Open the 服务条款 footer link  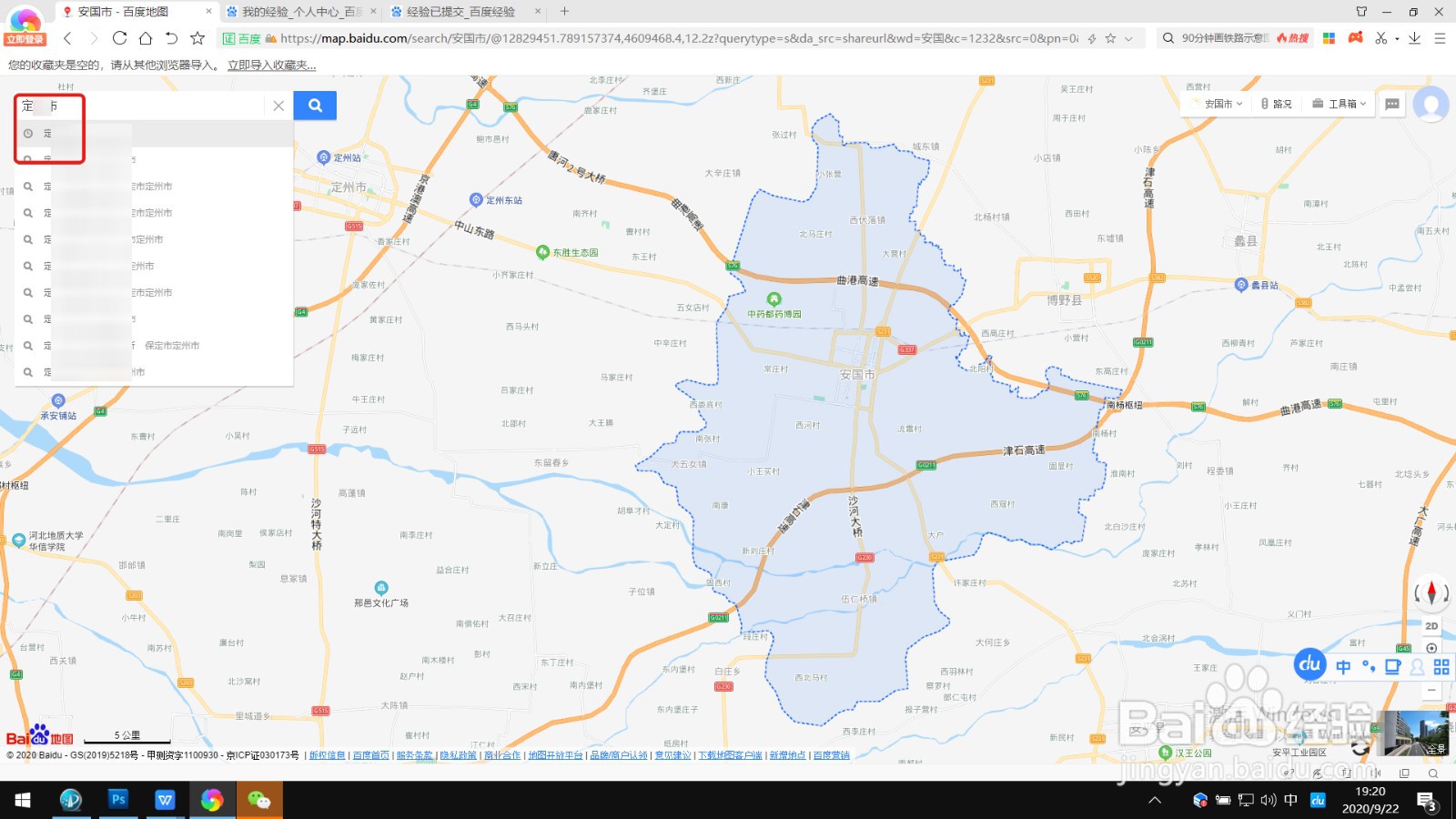(415, 755)
